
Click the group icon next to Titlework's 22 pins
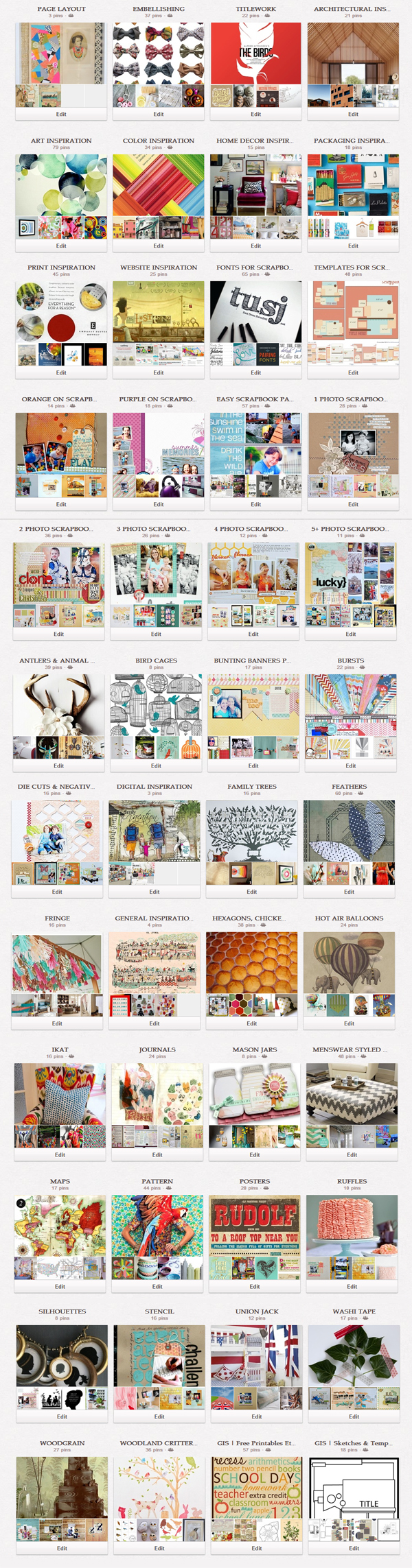tap(266, 16)
